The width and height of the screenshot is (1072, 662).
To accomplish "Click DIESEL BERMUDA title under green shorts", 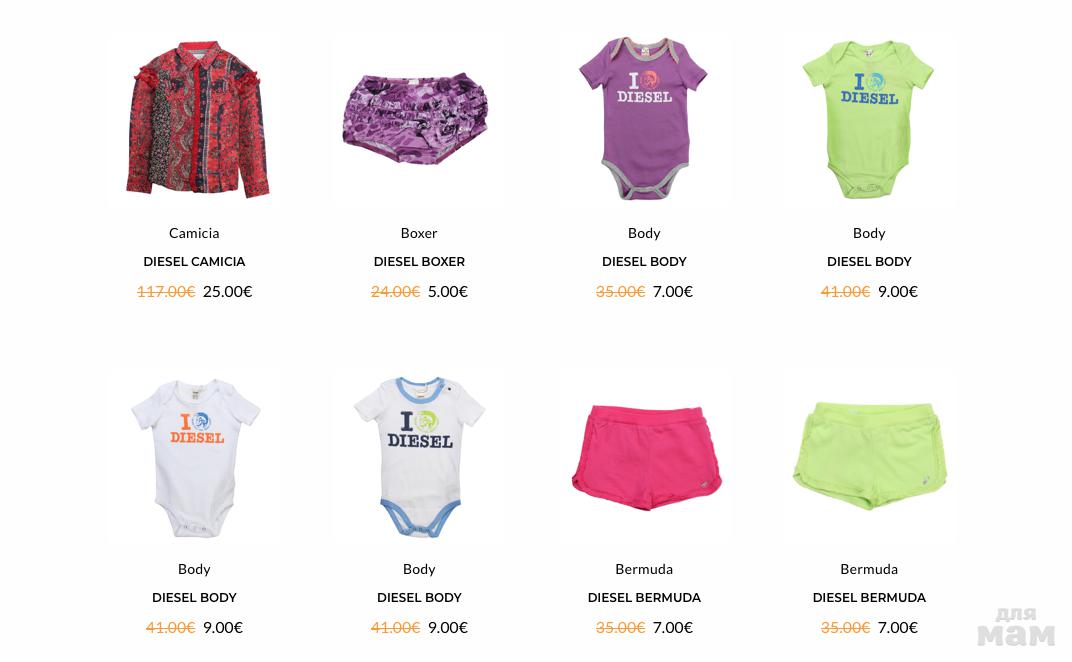I will click(x=869, y=597).
